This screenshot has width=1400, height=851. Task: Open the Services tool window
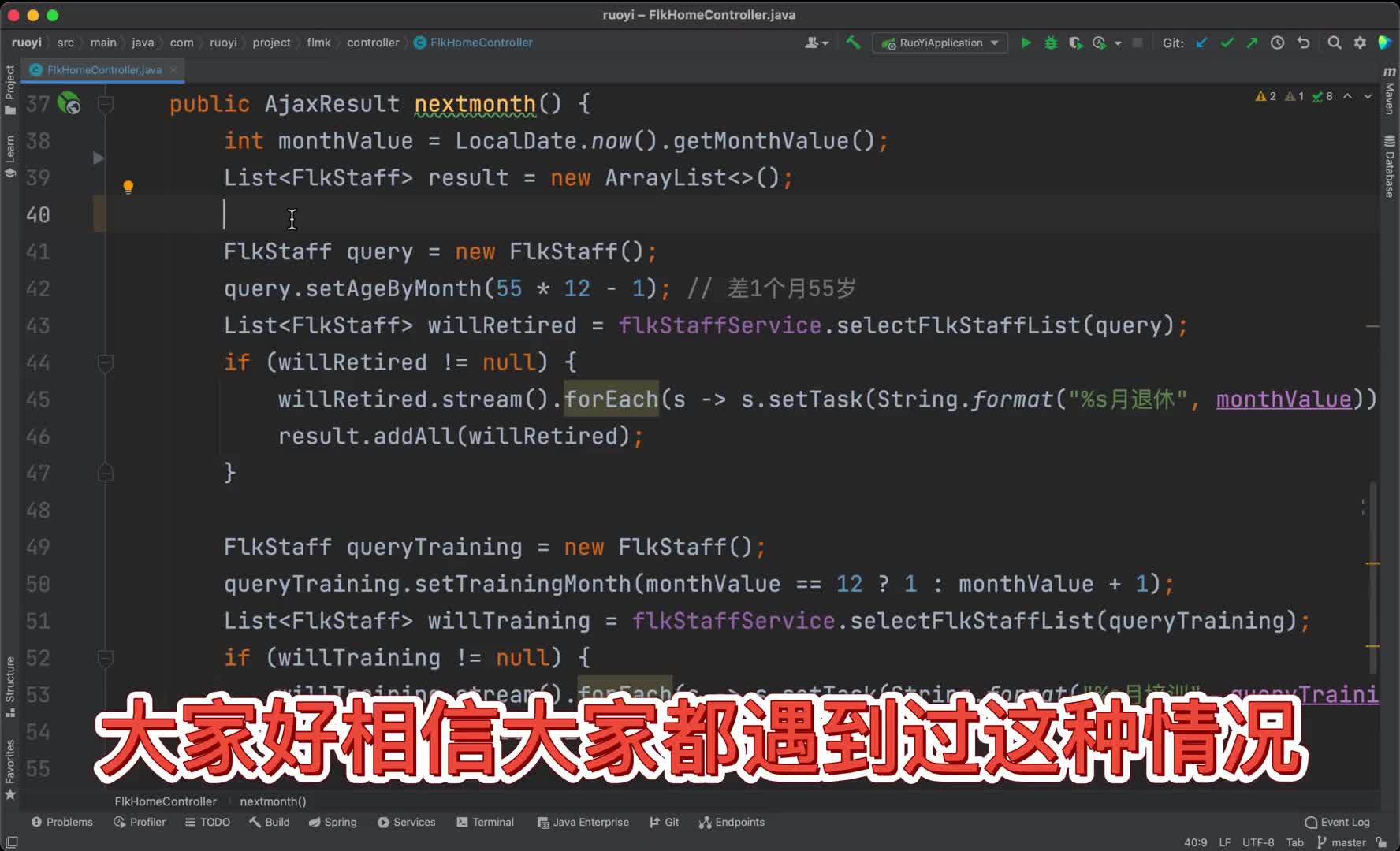[407, 822]
